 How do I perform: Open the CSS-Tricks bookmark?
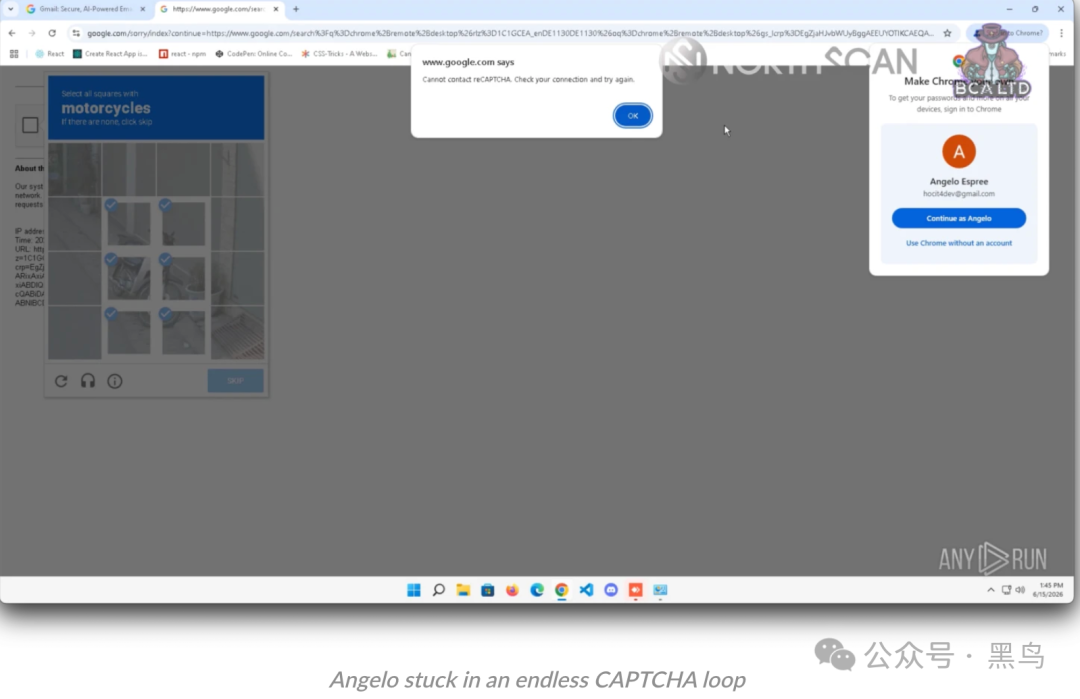point(340,54)
